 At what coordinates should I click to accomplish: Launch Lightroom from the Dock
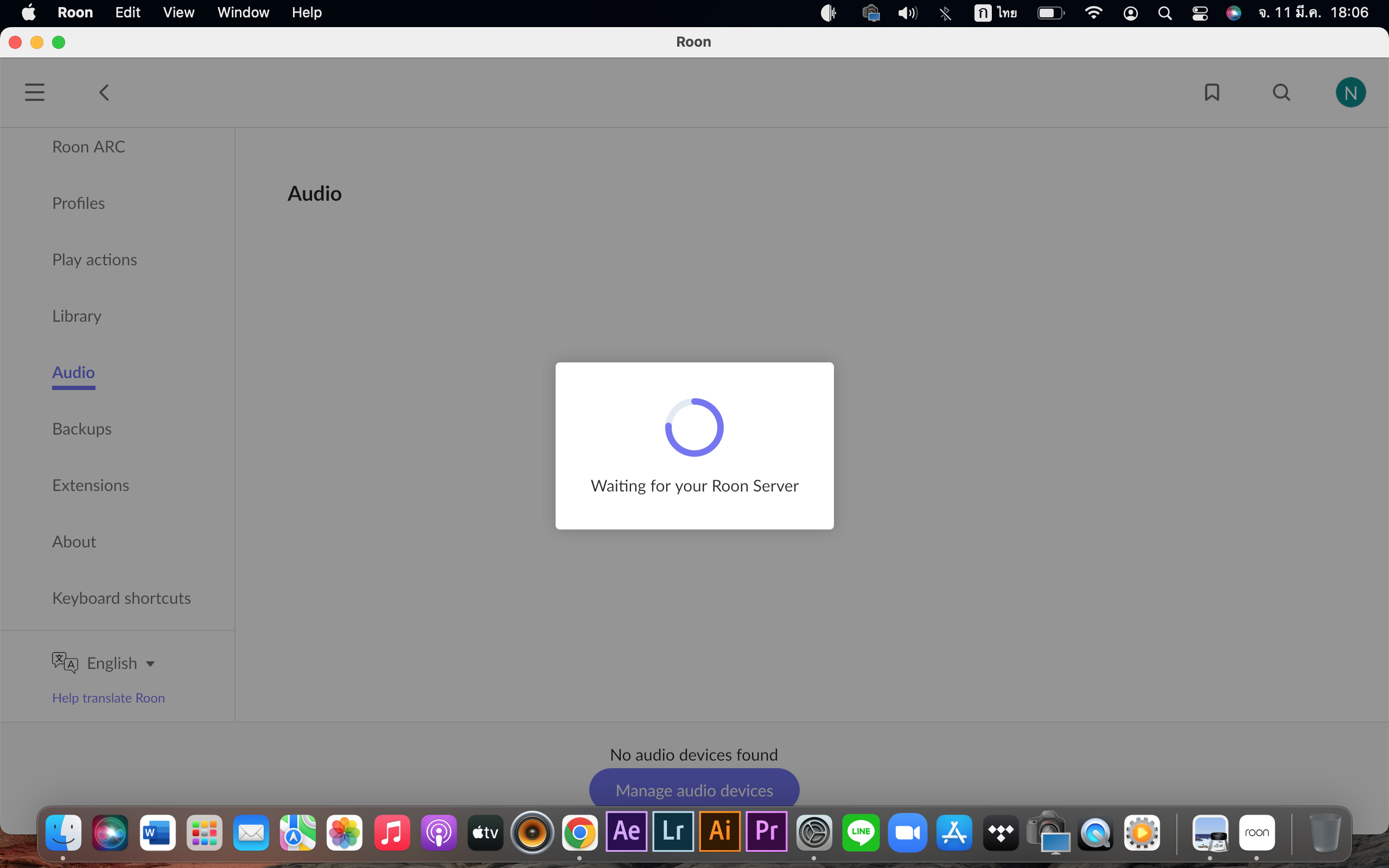click(x=673, y=831)
